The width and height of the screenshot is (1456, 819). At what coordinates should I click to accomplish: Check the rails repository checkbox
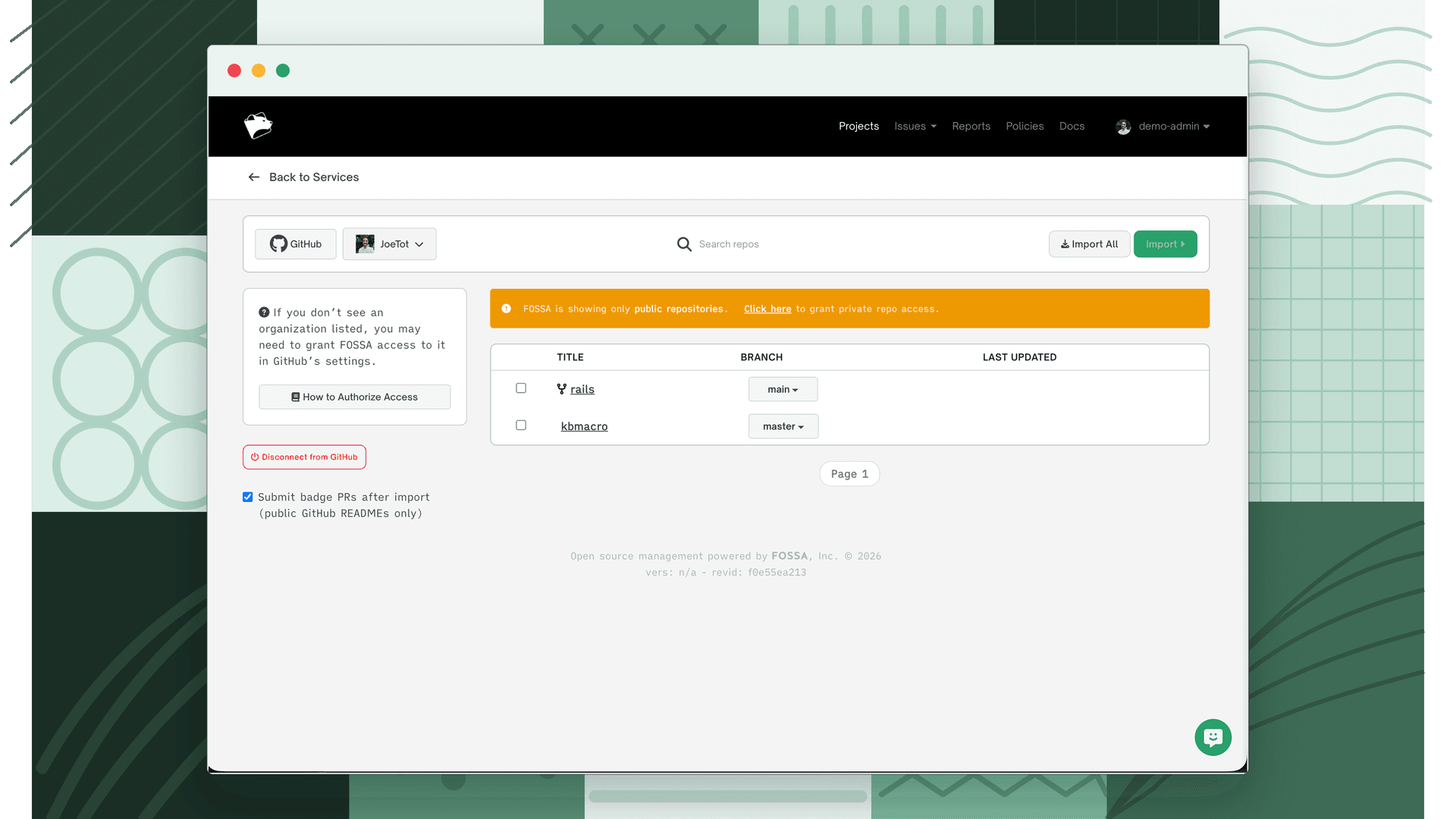(521, 388)
